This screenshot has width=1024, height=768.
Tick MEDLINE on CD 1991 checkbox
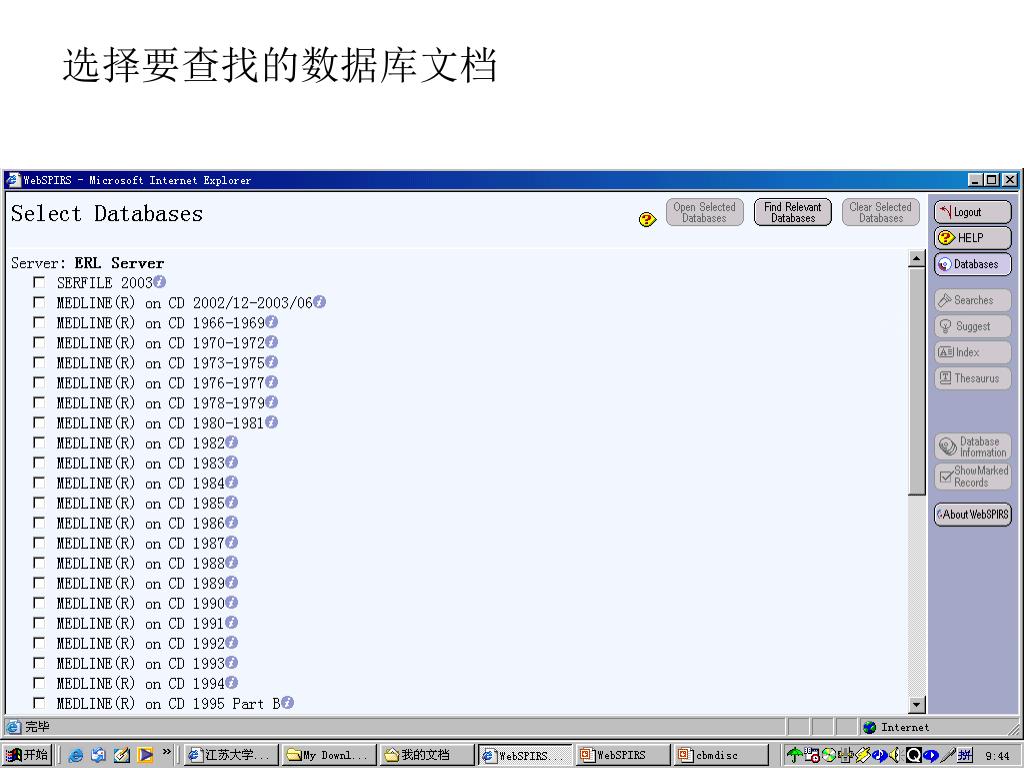(39, 623)
